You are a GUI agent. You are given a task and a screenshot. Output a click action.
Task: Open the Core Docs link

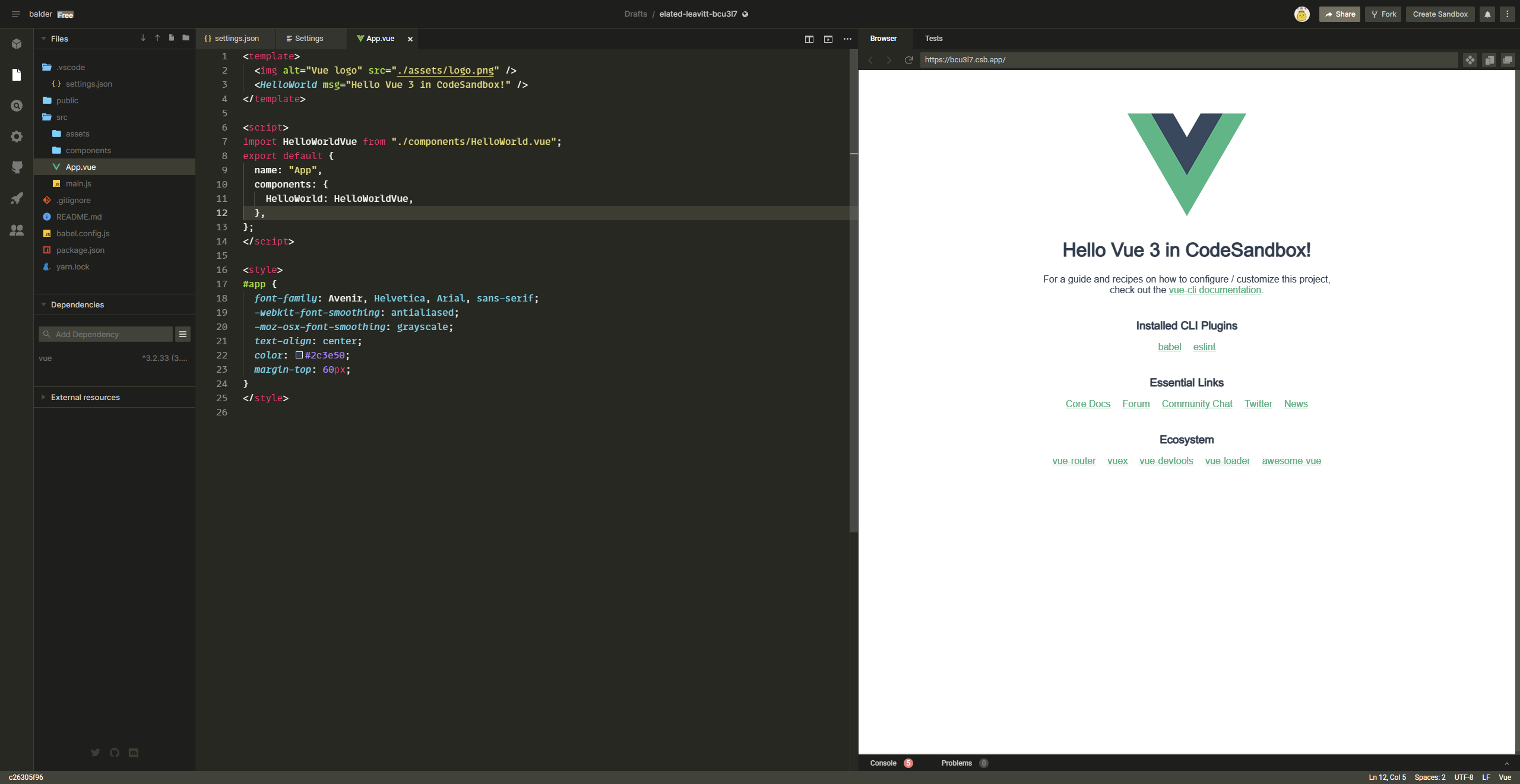tap(1088, 404)
